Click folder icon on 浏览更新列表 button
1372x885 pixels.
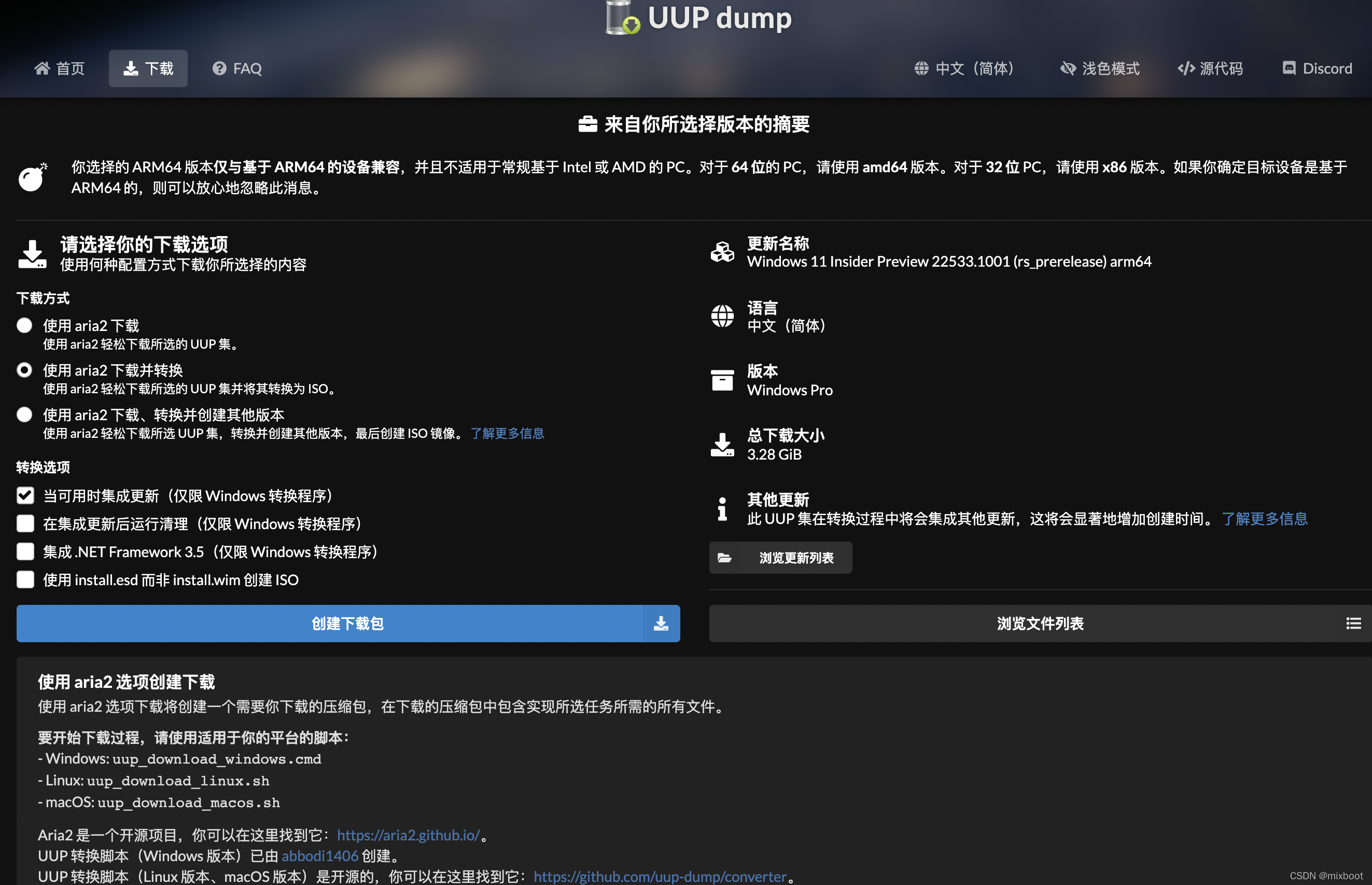click(725, 558)
